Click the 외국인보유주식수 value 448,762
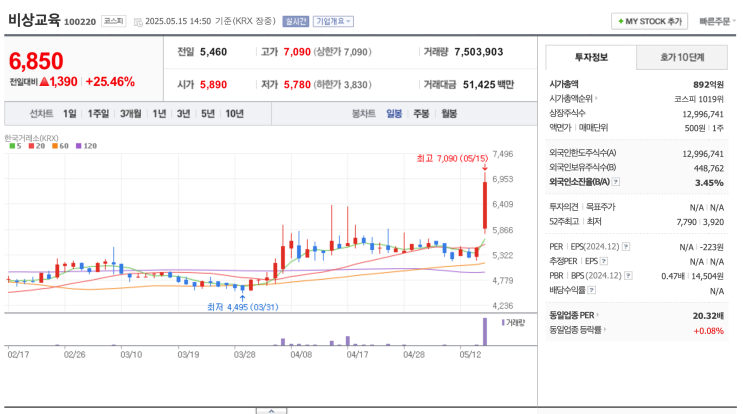The height and width of the screenshot is (414, 743). (x=709, y=168)
